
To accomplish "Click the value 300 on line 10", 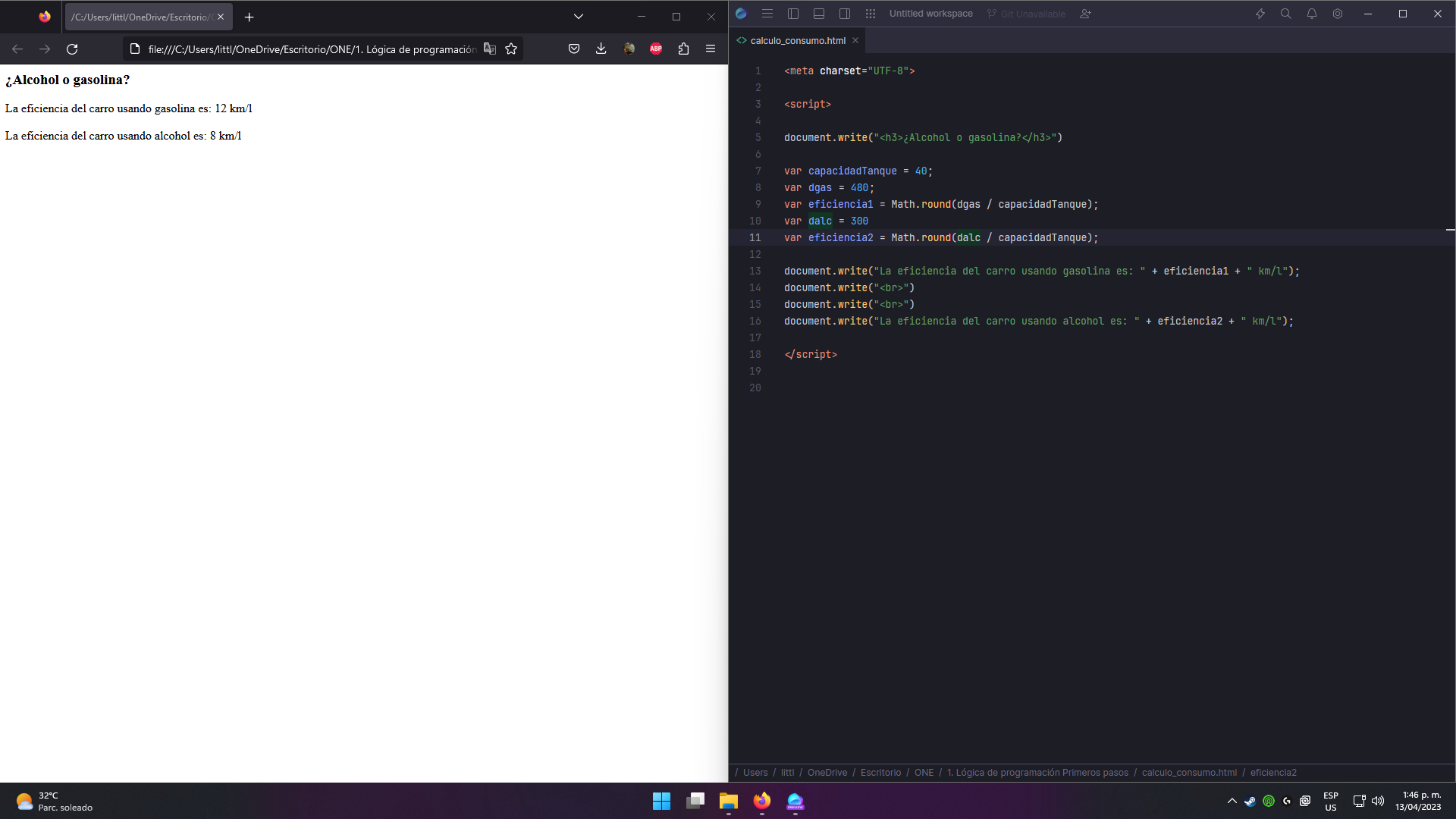I will tap(859, 221).
